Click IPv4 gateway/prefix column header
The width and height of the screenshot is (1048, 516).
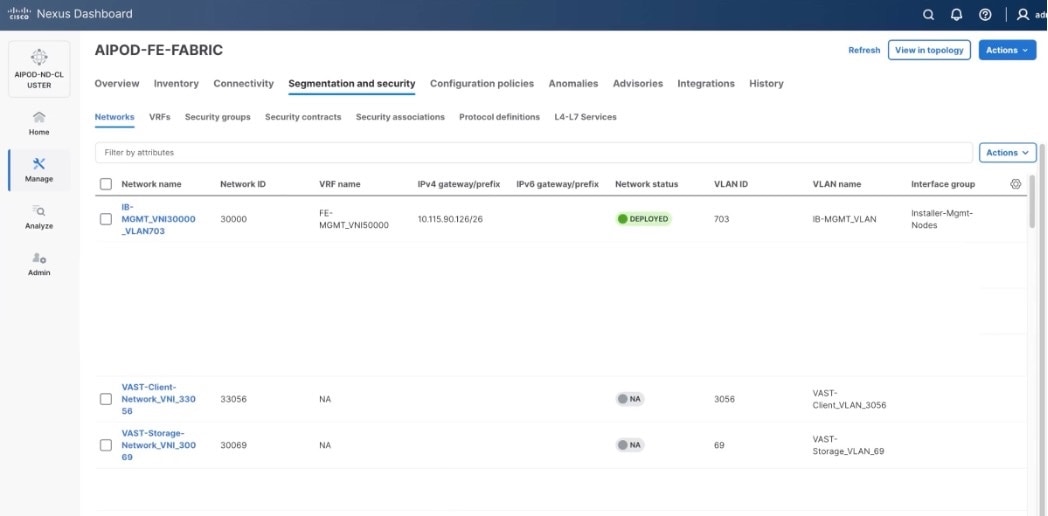458,184
